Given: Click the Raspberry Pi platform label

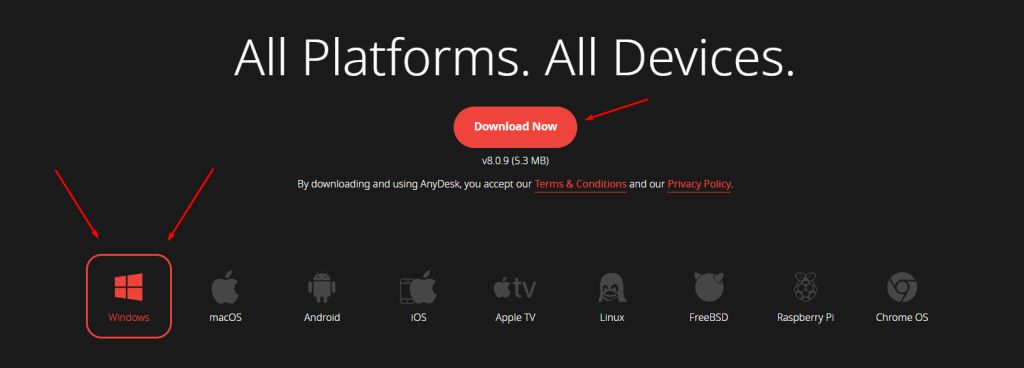Looking at the screenshot, I should tap(805, 318).
